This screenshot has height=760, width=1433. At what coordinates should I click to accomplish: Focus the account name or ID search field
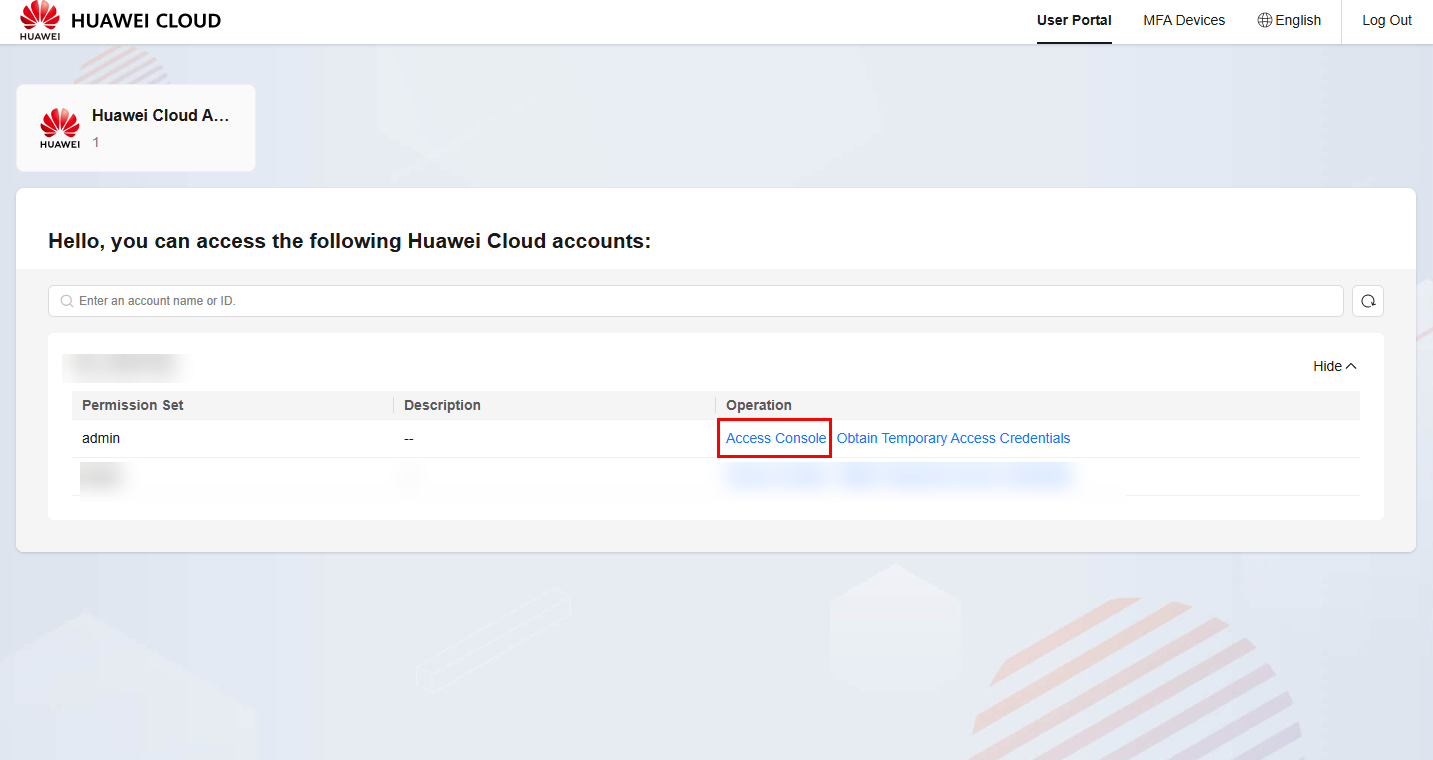click(x=700, y=301)
